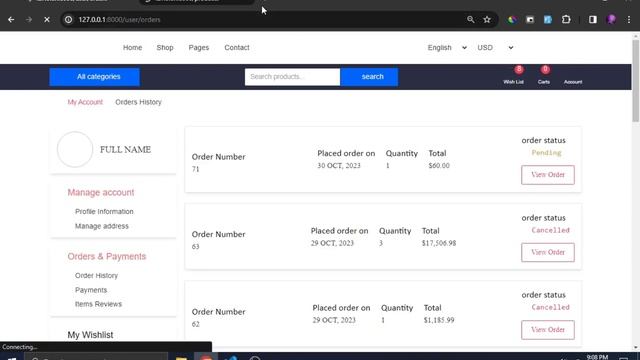Click Cancelled status of order 63
Viewport: 640px width, 360px height.
tap(550, 230)
